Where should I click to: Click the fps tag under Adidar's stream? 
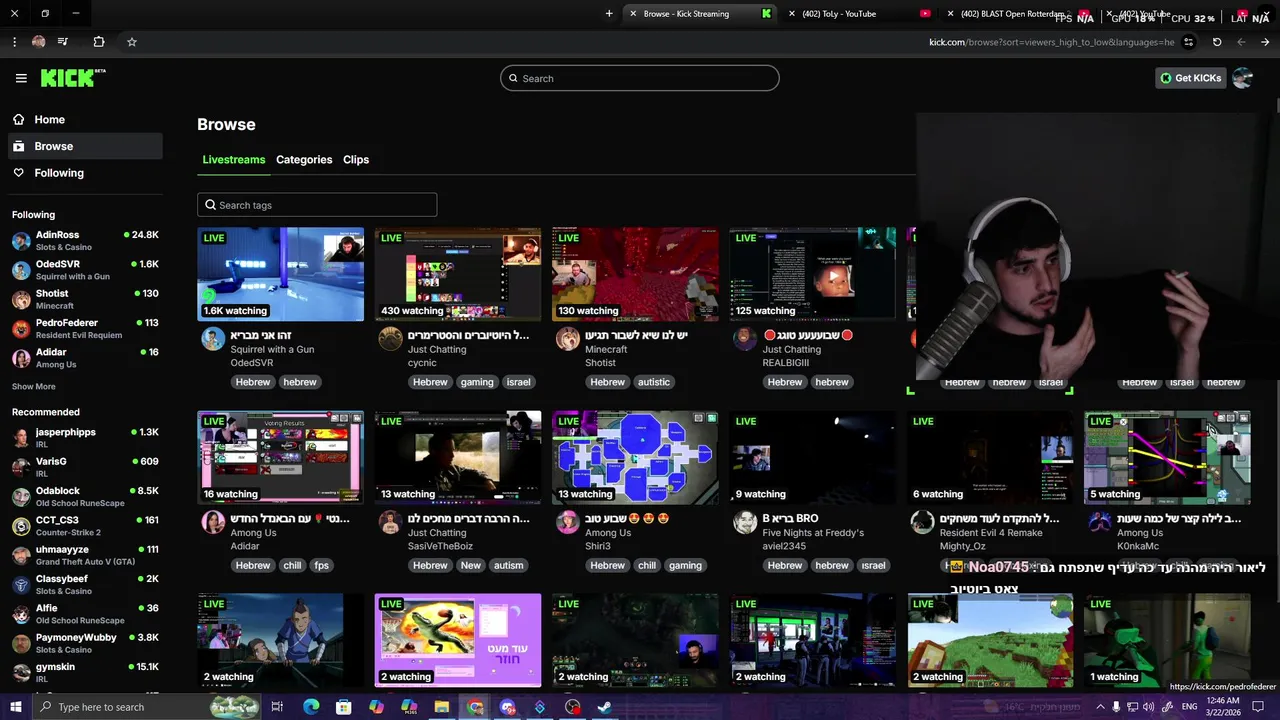point(321,565)
